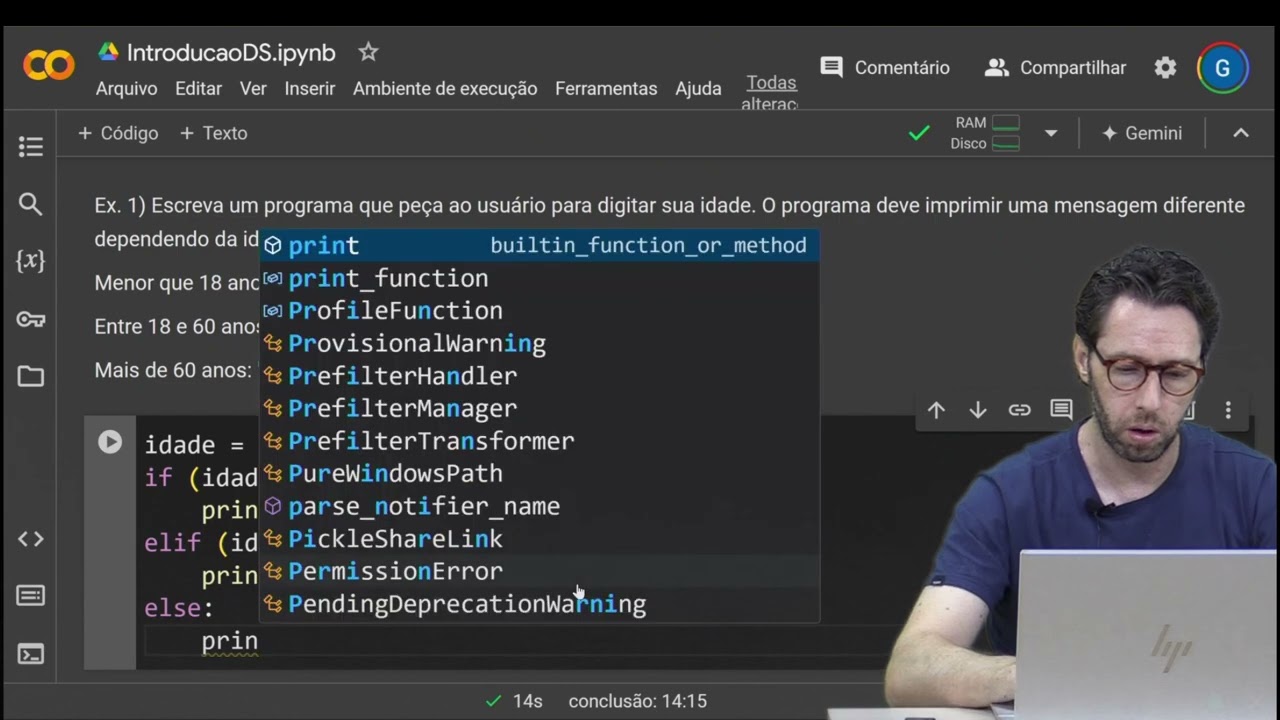Click the Todas alterações link
The image size is (1280, 720).
click(x=771, y=93)
